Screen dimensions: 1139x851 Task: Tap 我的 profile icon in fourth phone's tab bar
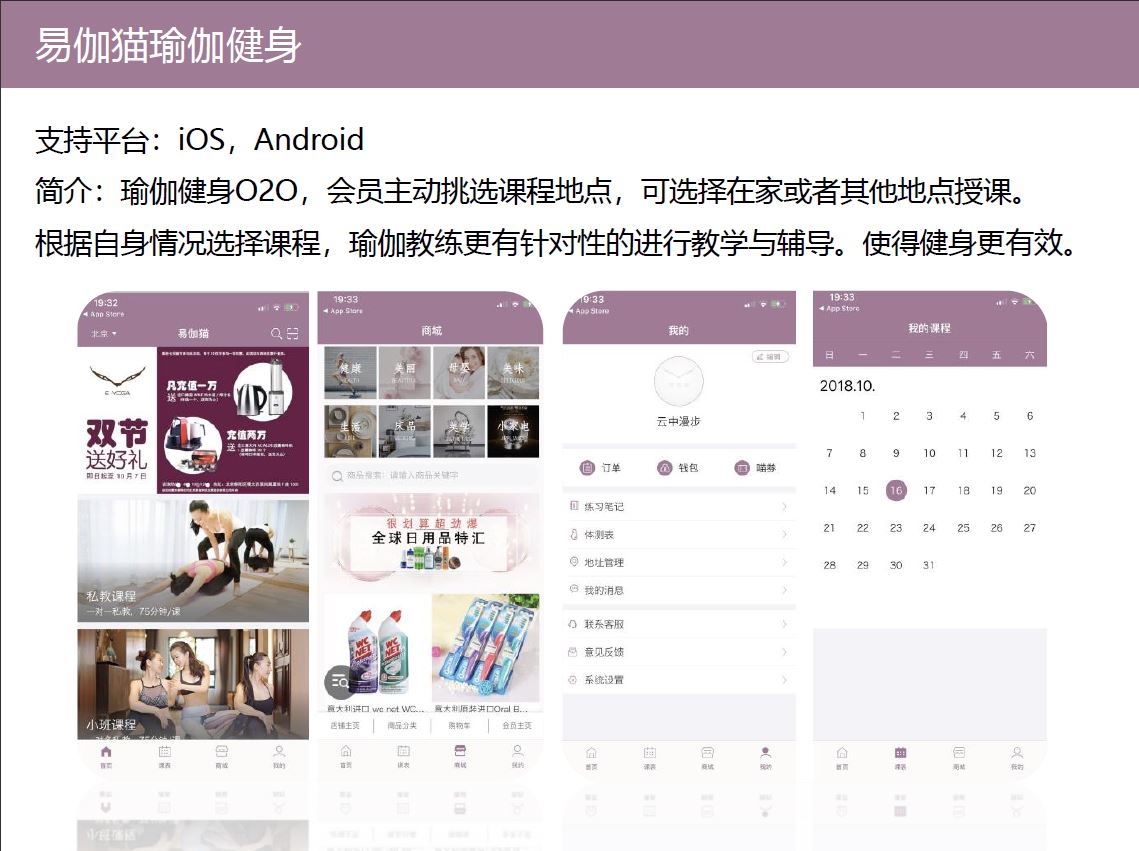[1017, 753]
